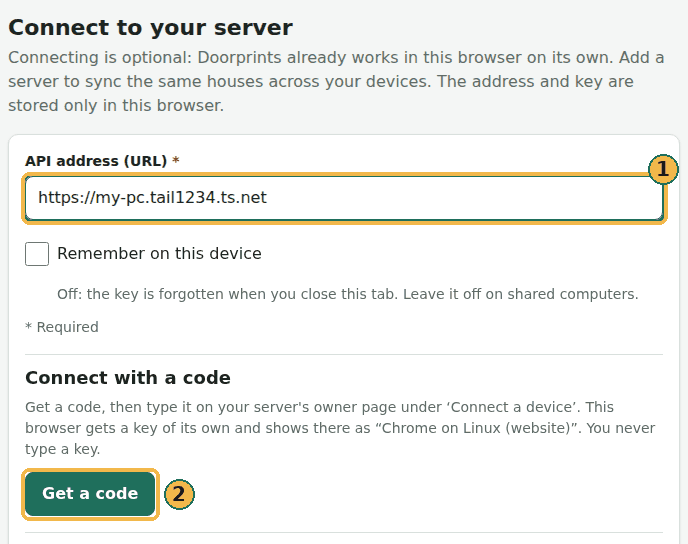Click the Get a code button
This screenshot has width=688, height=544.
tap(90, 494)
